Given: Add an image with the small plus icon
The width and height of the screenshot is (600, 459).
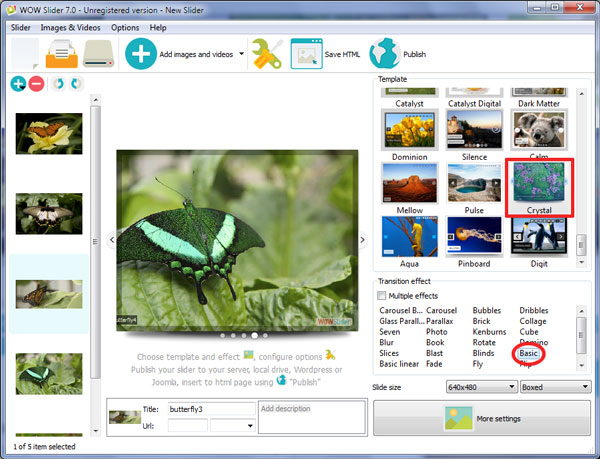Looking at the screenshot, I should (x=18, y=84).
